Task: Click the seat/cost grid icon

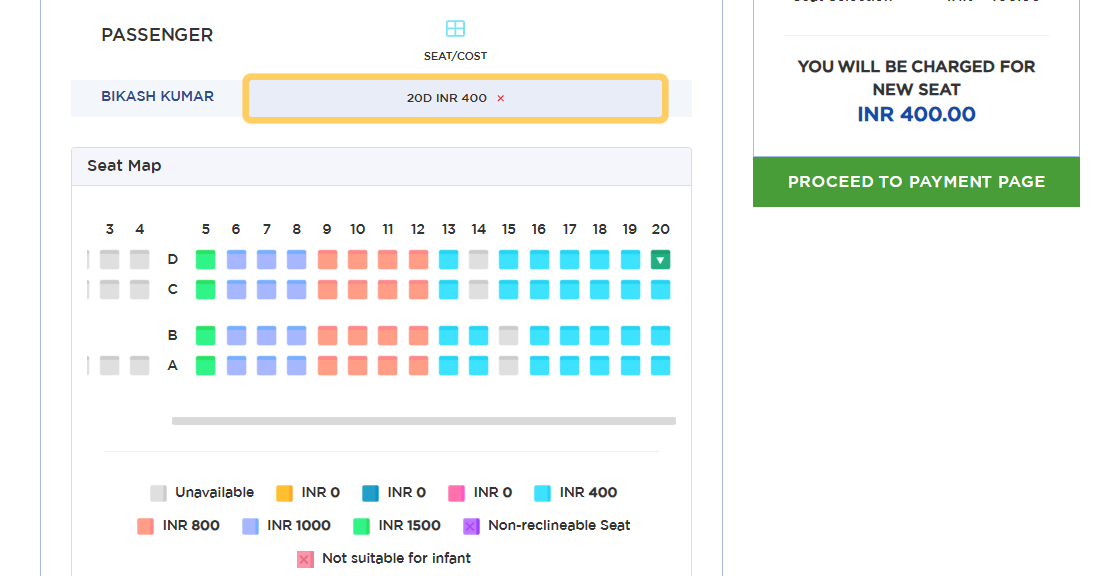Action: point(455,28)
